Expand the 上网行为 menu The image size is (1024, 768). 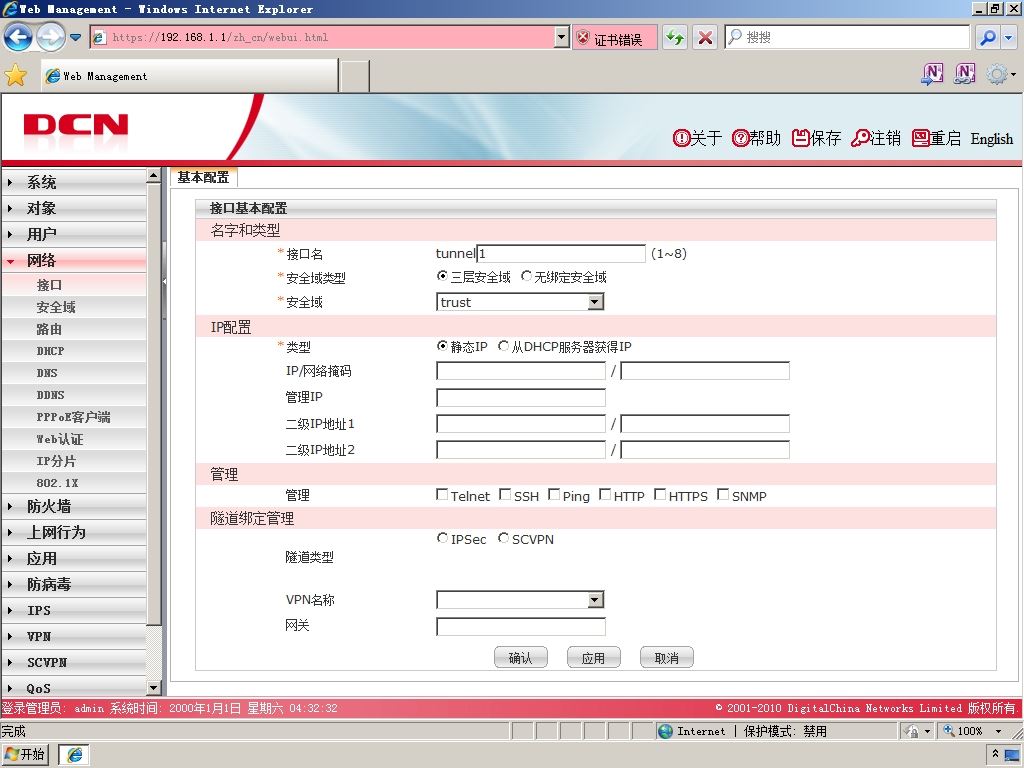pyautogui.click(x=73, y=532)
